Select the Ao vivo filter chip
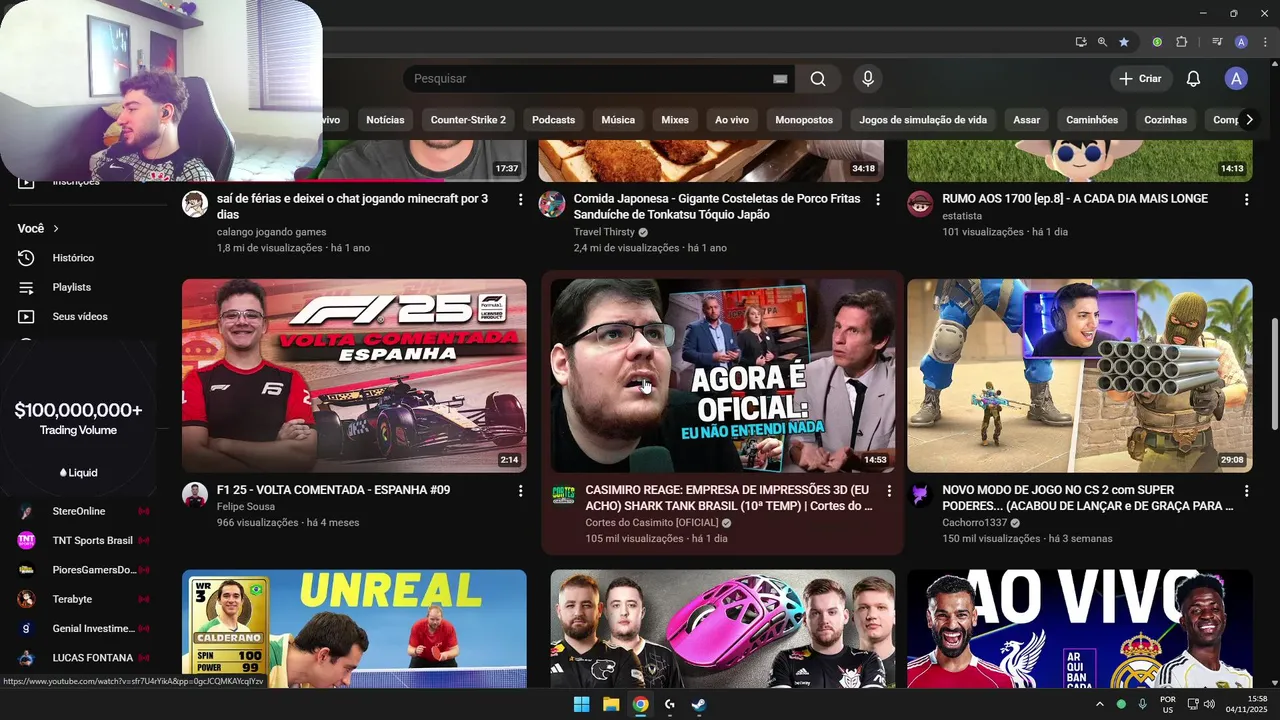The width and height of the screenshot is (1280, 720). pos(732,120)
